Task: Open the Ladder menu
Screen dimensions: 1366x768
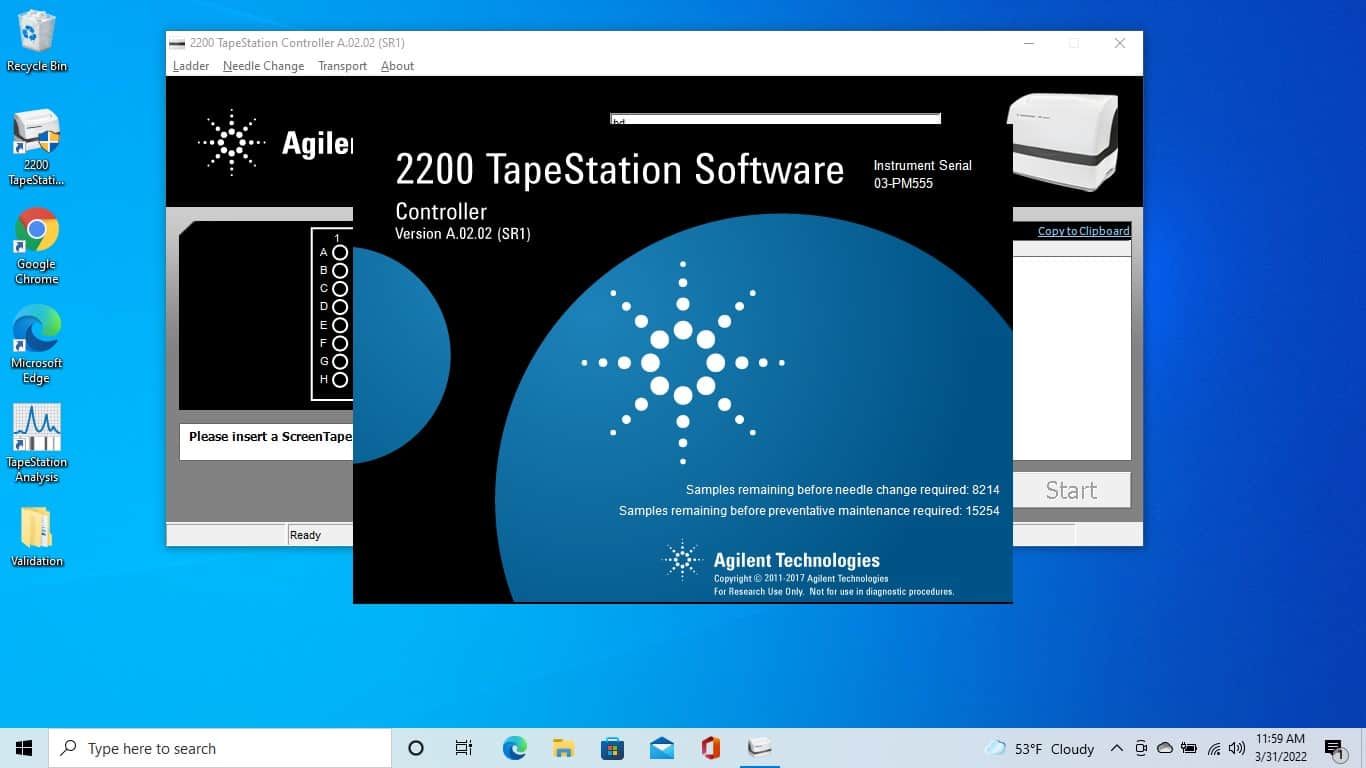Action: (191, 66)
